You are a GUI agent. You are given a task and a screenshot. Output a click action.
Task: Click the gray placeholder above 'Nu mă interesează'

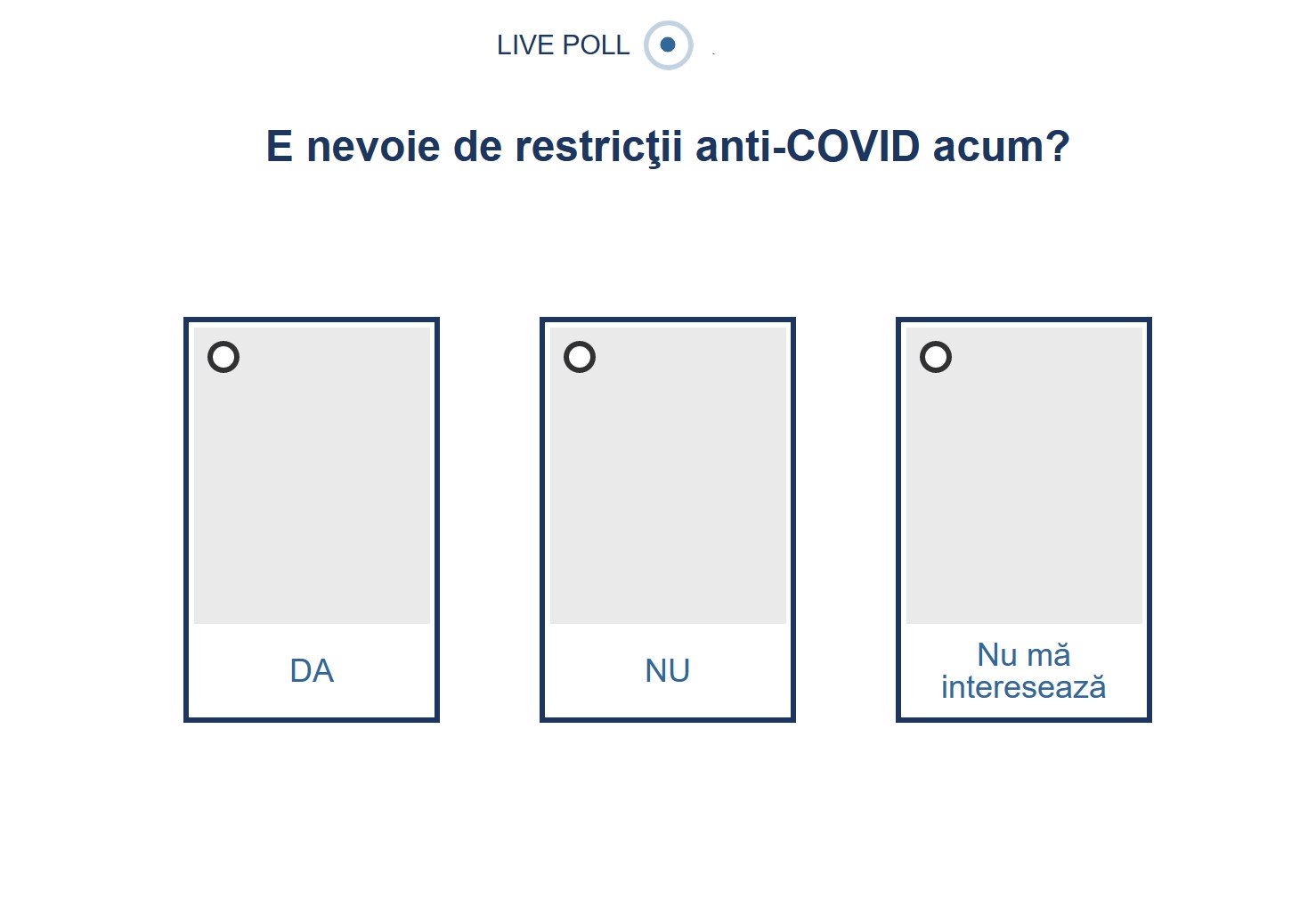pyautogui.click(x=1024, y=490)
